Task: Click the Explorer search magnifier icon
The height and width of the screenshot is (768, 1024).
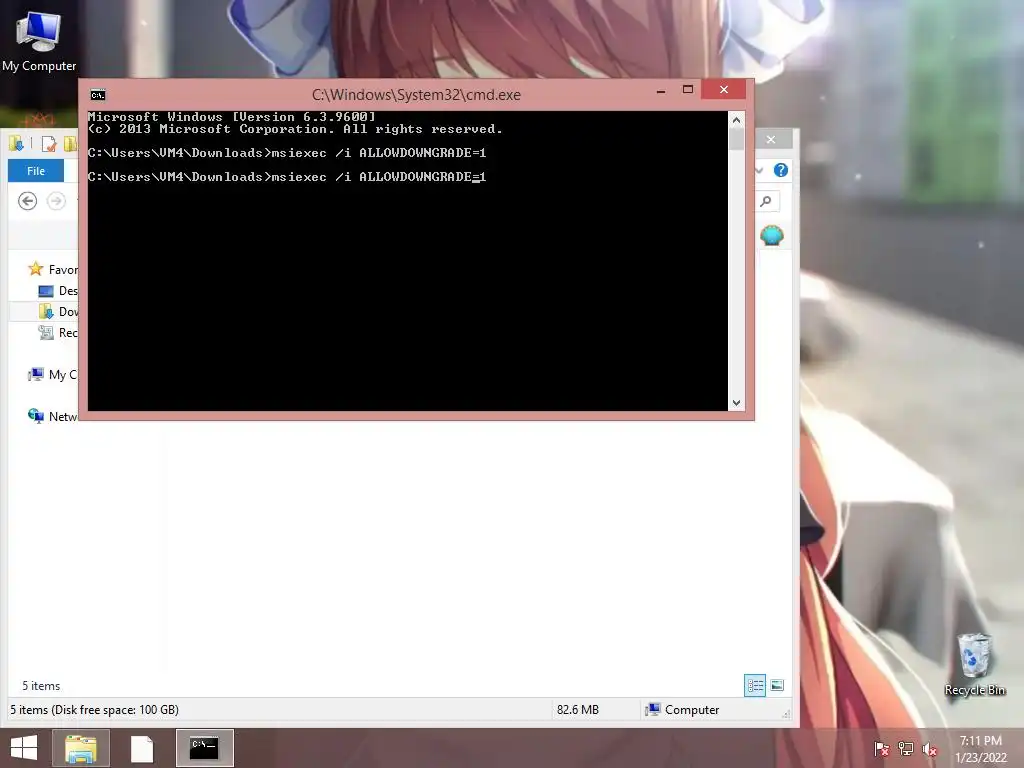Action: click(x=766, y=201)
